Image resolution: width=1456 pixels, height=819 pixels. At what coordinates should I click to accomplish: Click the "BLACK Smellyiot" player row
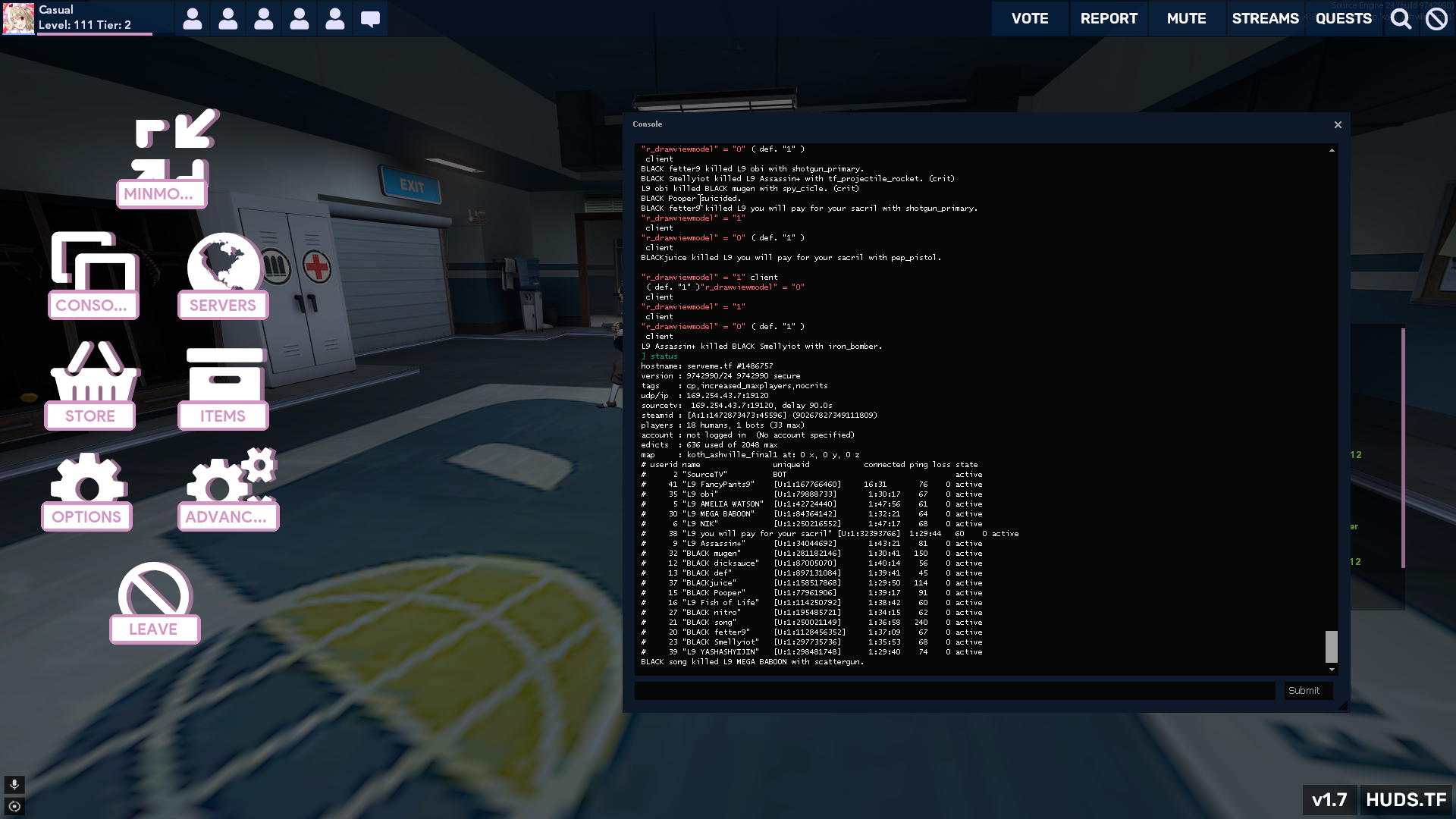point(811,642)
